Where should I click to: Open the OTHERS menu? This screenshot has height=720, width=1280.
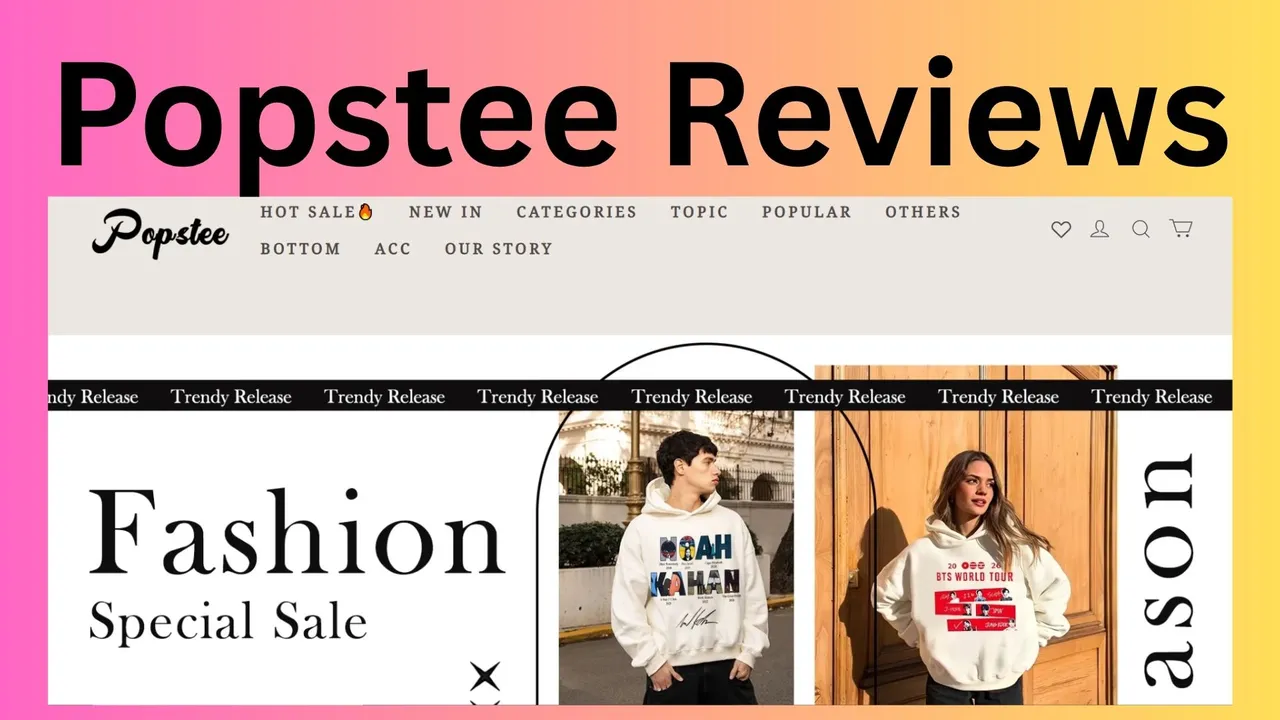click(x=922, y=212)
